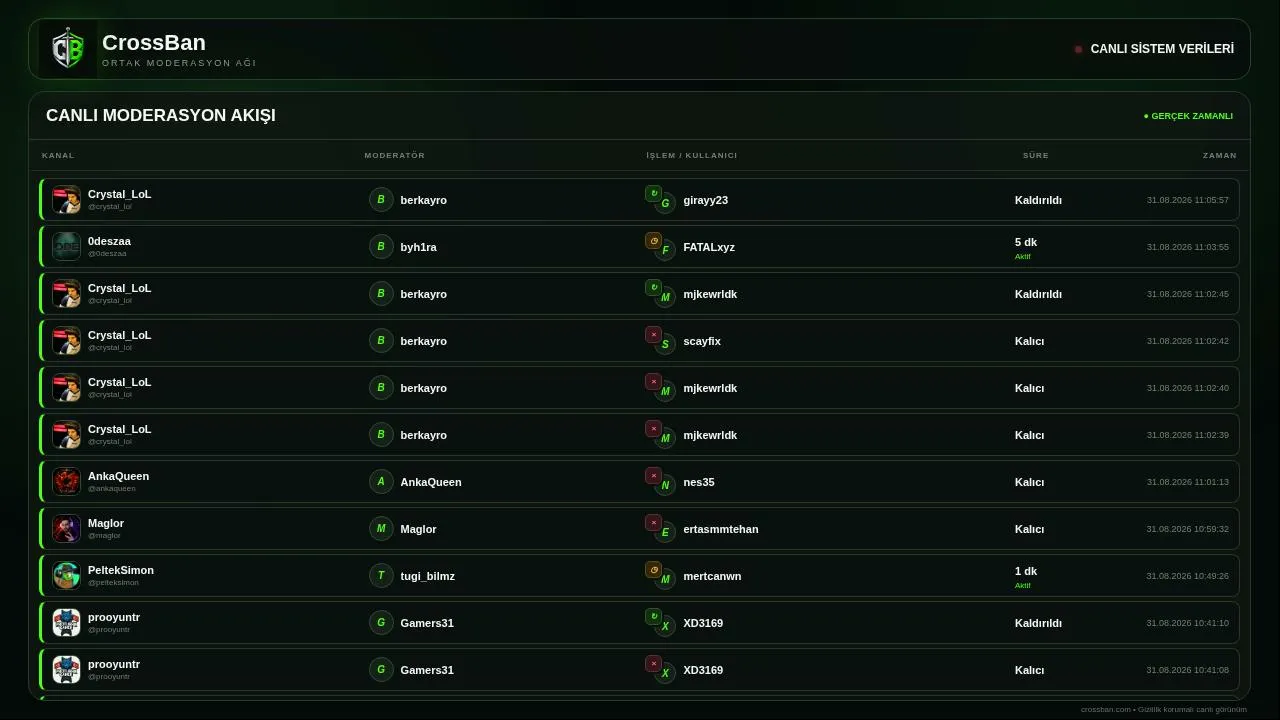
Task: Open the 0deszaa channel avatar
Action: 66,246
